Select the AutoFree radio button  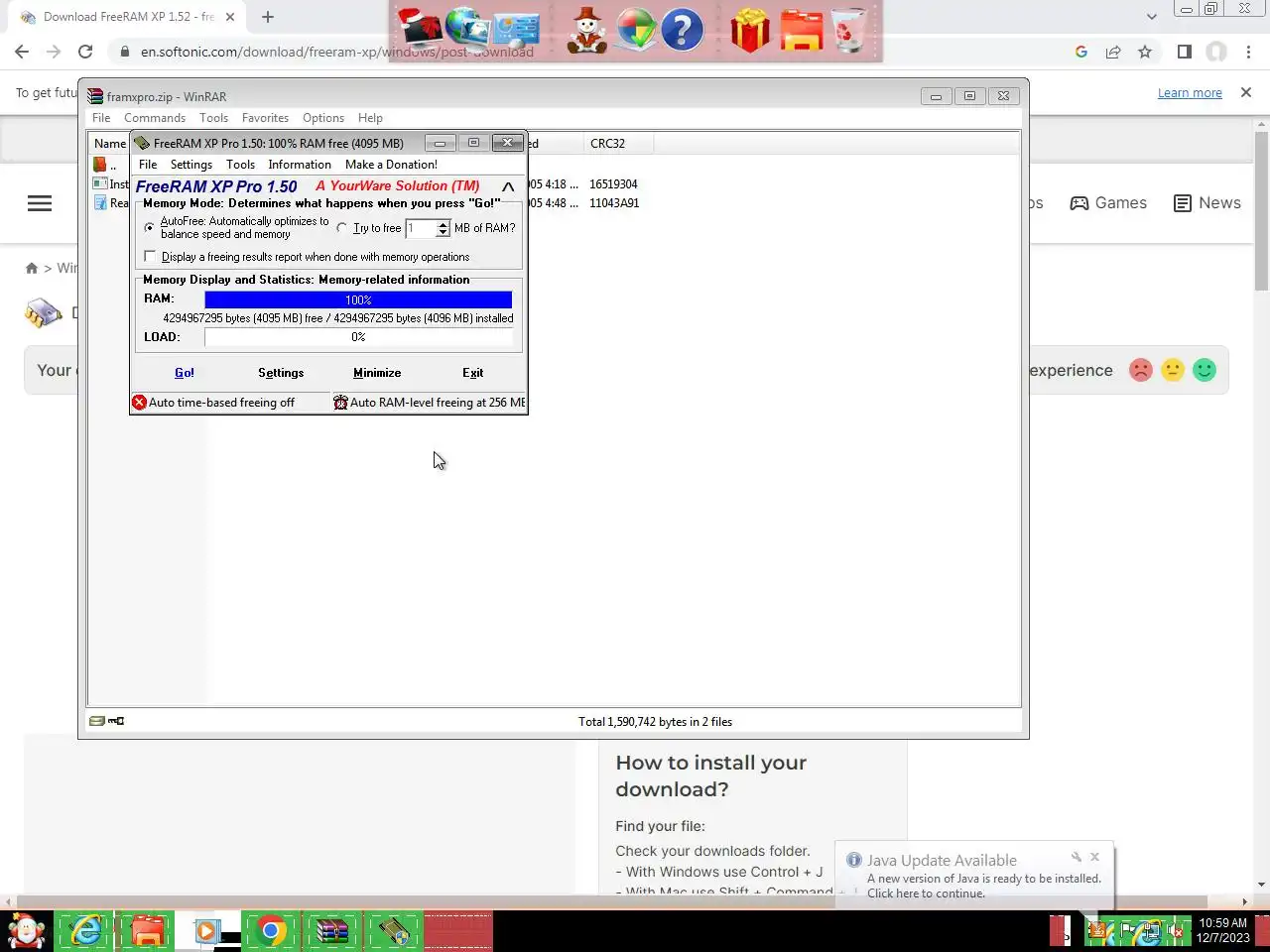tap(150, 228)
